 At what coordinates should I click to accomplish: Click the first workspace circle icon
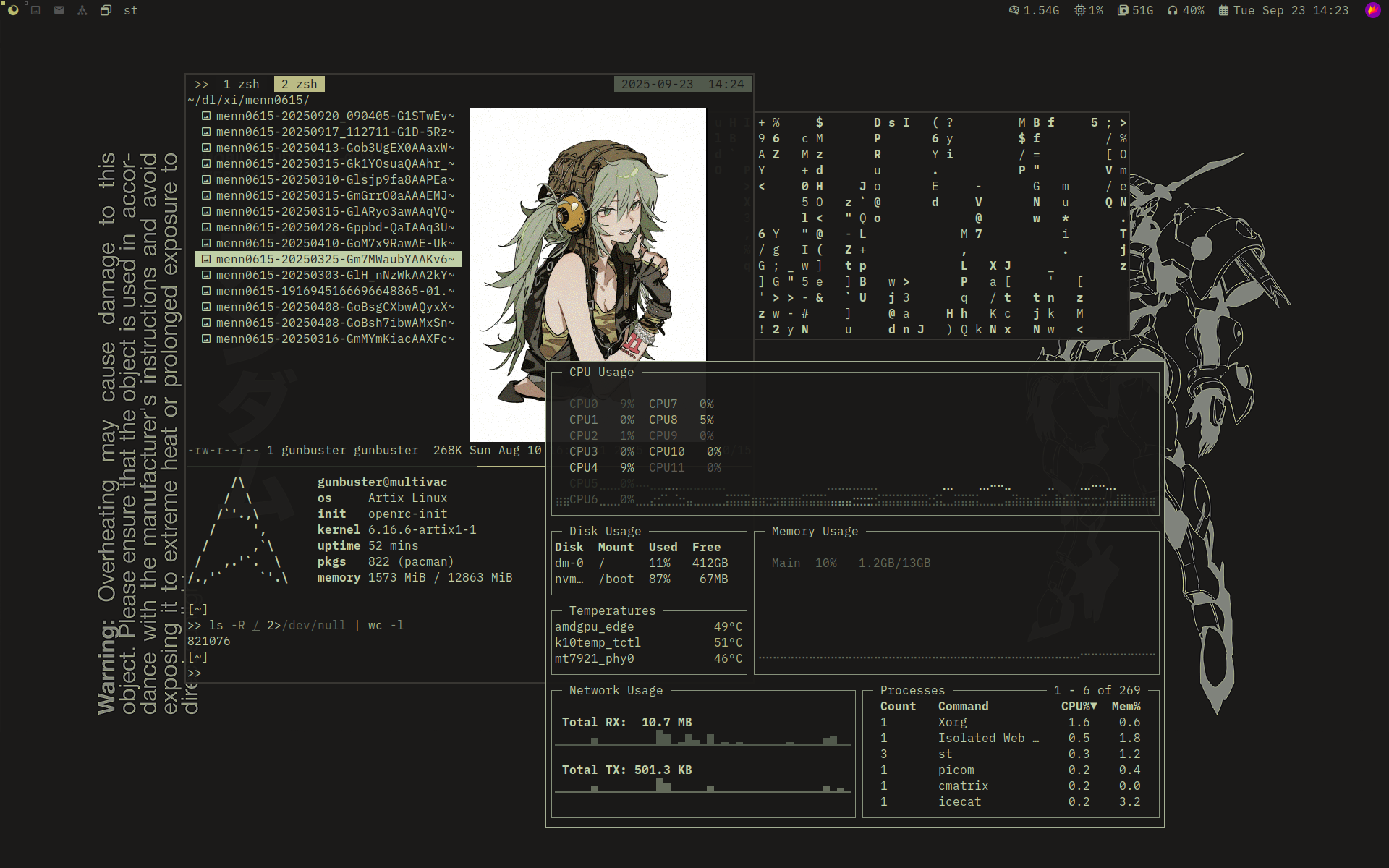(x=13, y=10)
